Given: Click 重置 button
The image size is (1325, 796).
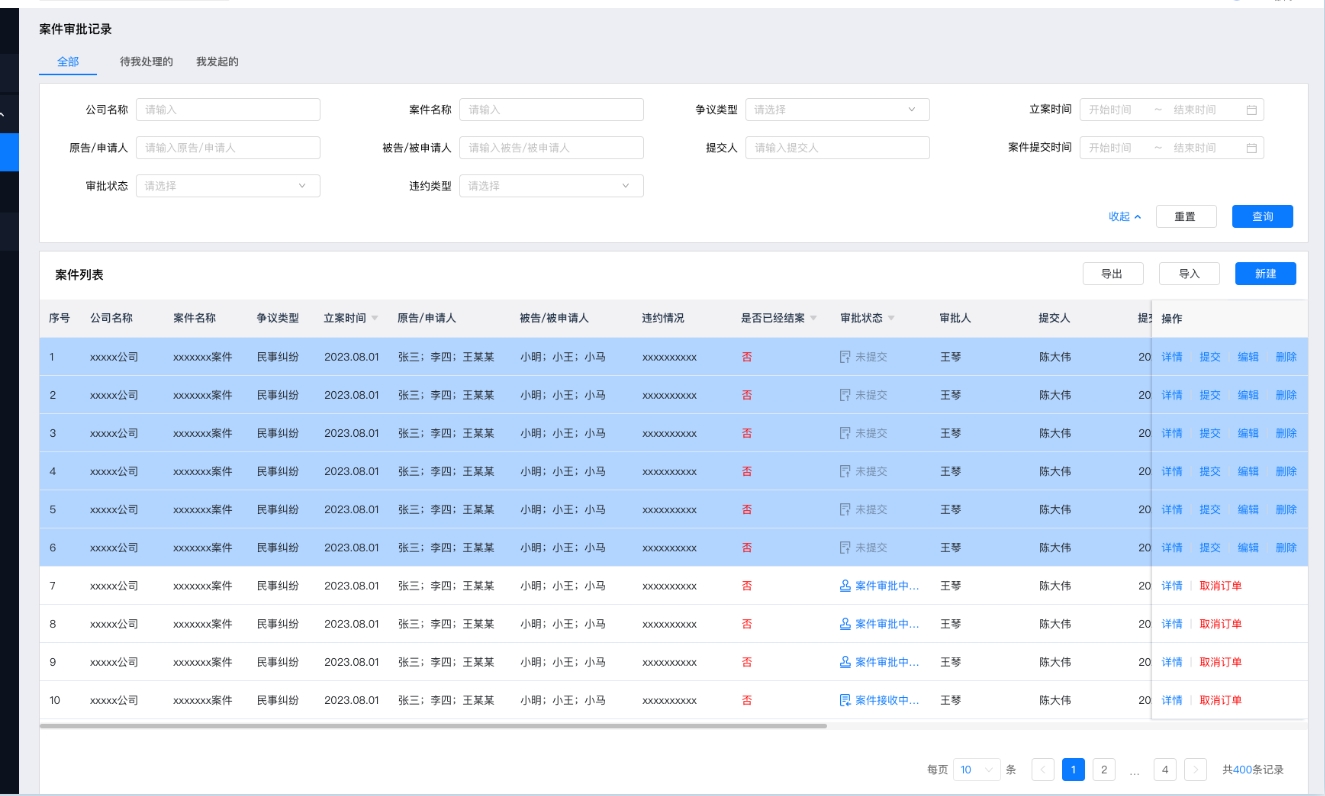Looking at the screenshot, I should (x=1186, y=217).
